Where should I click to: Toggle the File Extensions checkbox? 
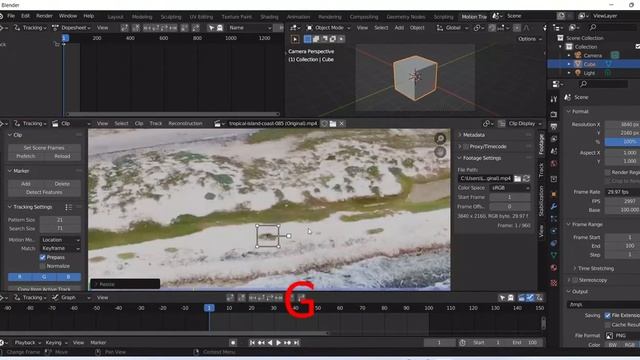608,316
